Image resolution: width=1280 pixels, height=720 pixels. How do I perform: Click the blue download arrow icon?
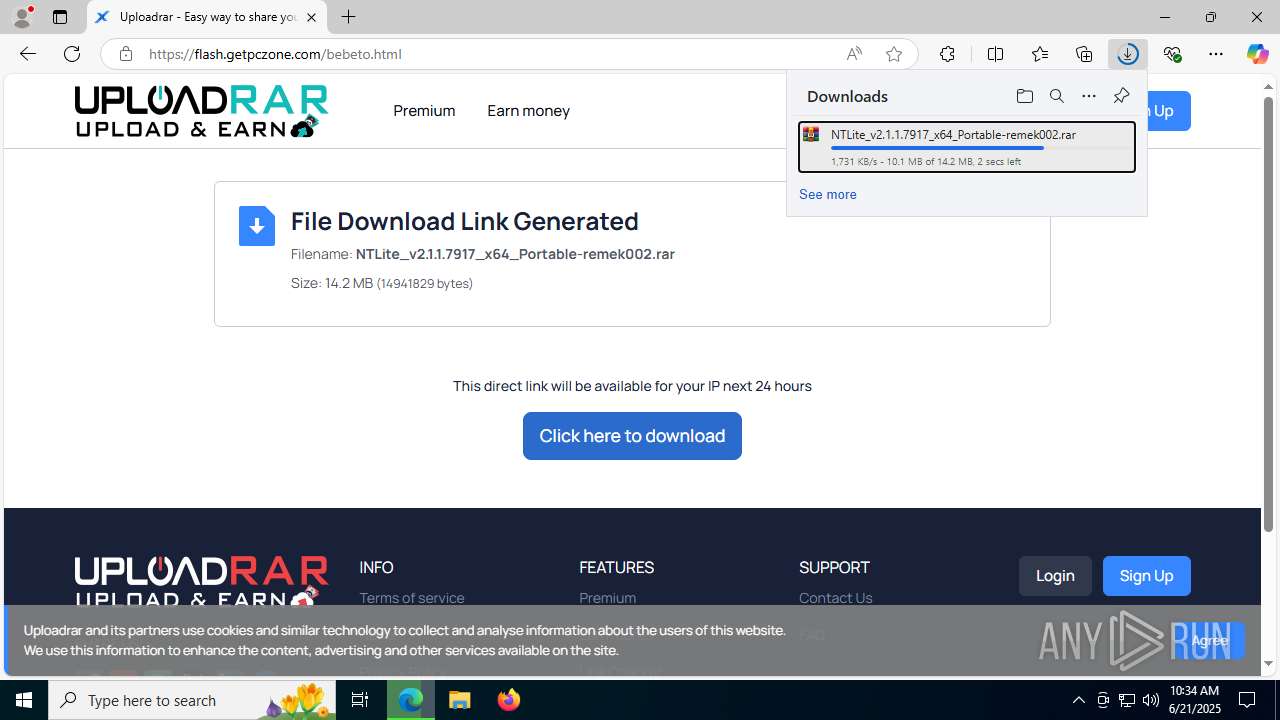(257, 226)
